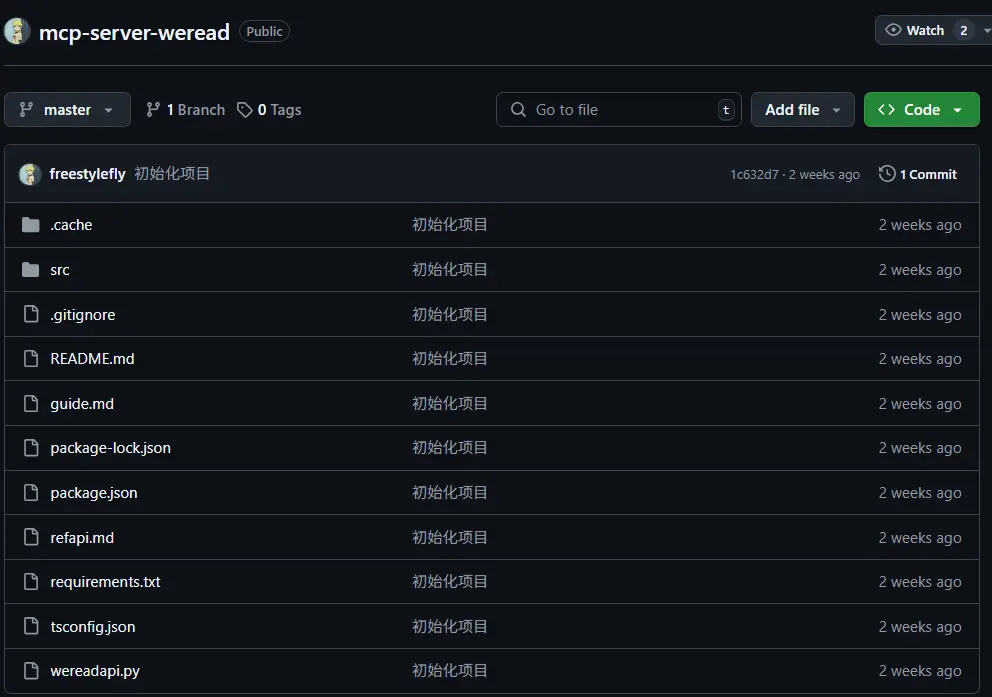The height and width of the screenshot is (697, 992).
Task: Click the repository owner avatar beside mcp-server-weread
Action: 17,31
